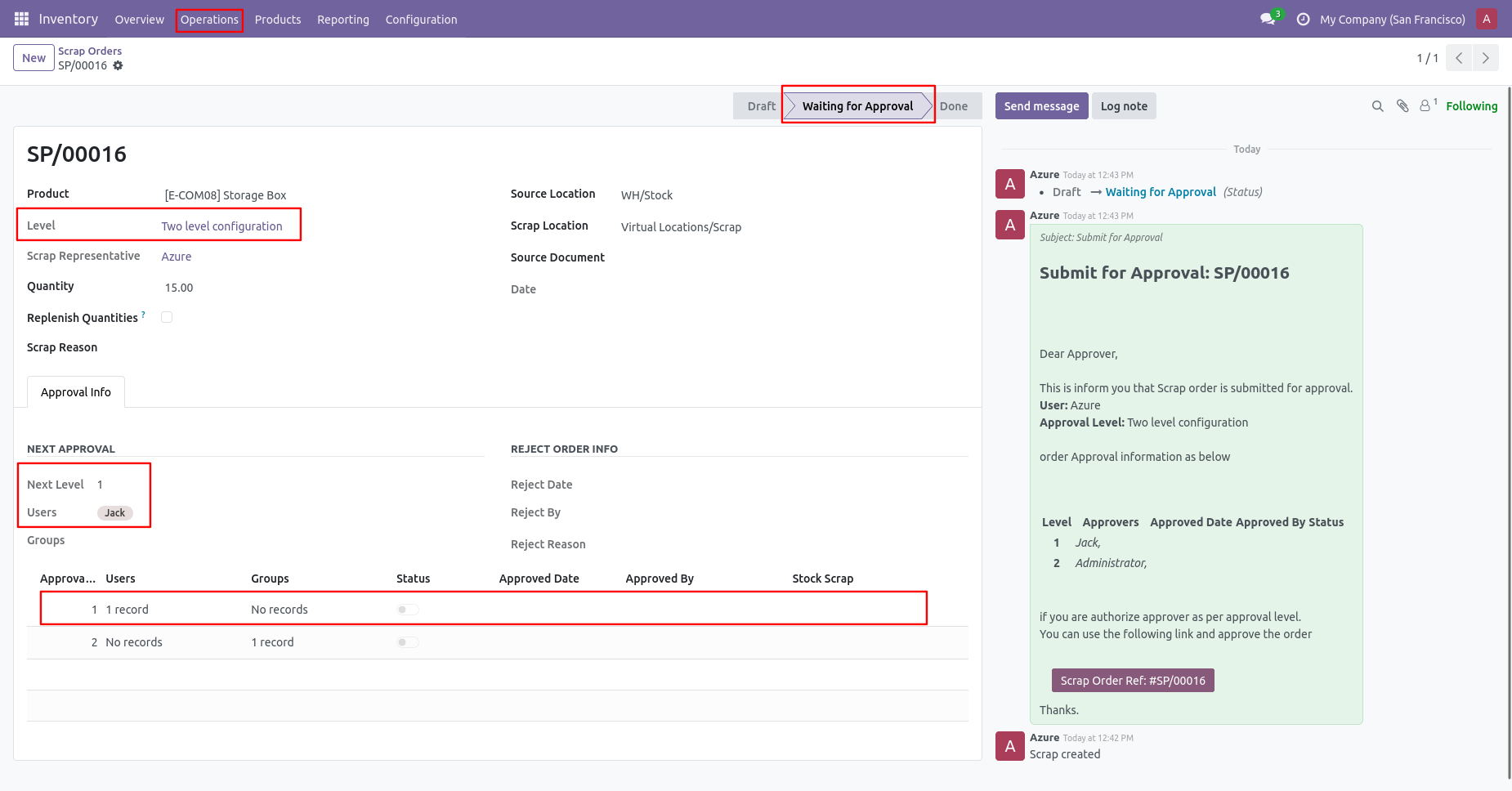
Task: Go to previous record arrow
Action: click(x=1459, y=58)
